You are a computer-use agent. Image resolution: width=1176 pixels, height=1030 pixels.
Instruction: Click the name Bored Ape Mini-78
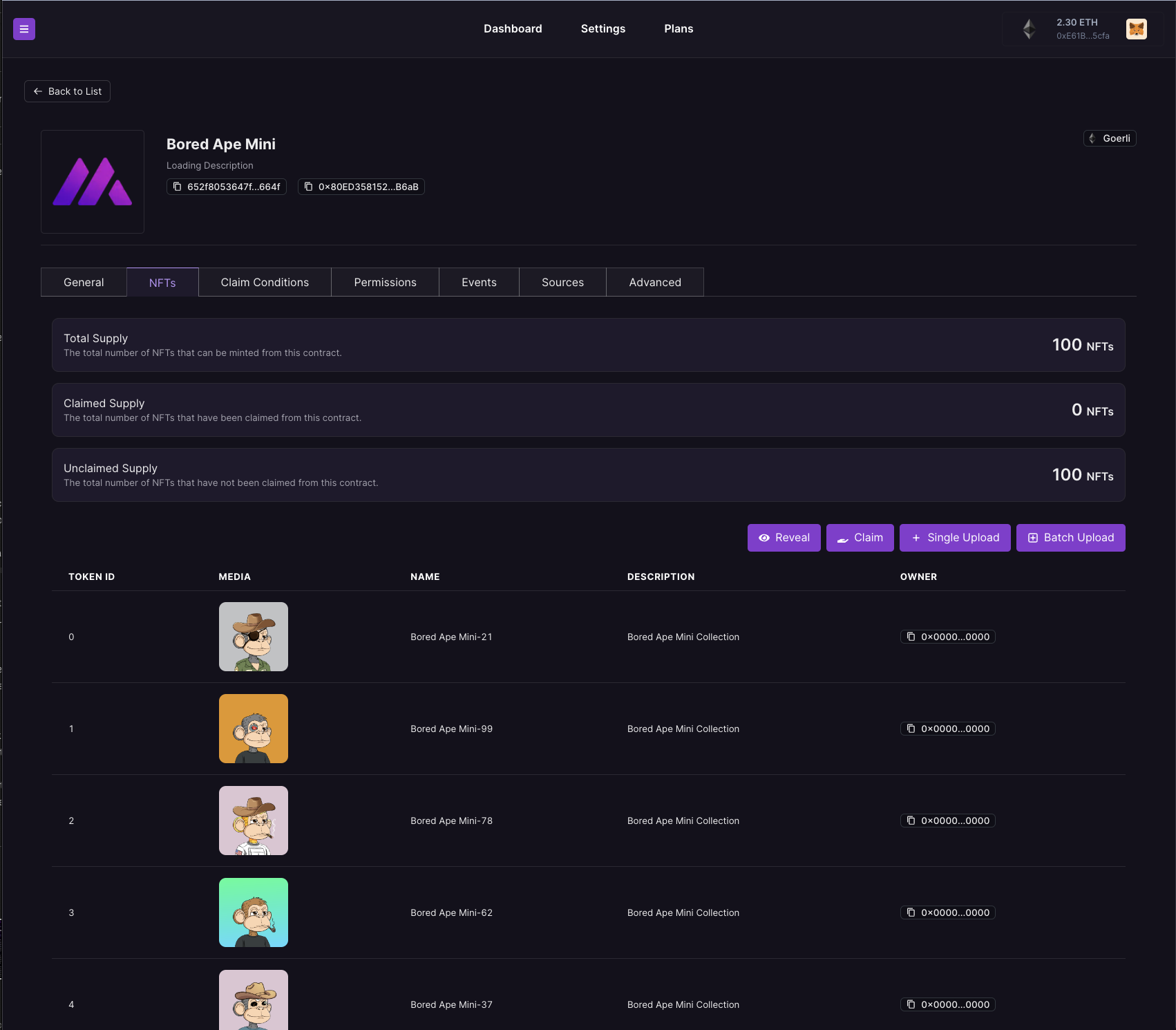point(451,821)
